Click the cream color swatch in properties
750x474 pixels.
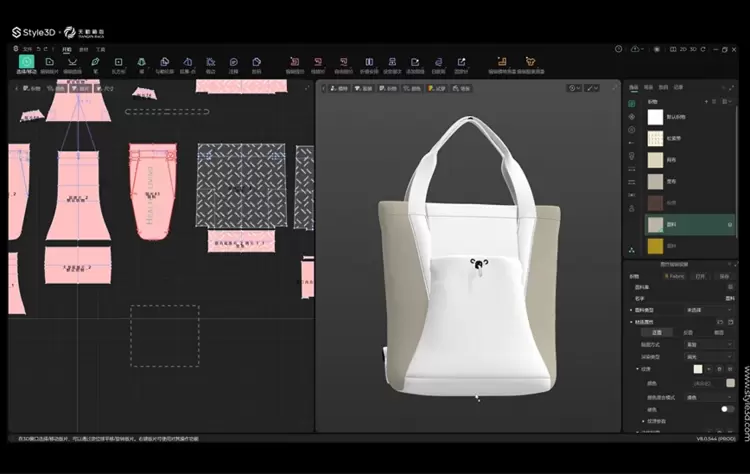point(698,369)
